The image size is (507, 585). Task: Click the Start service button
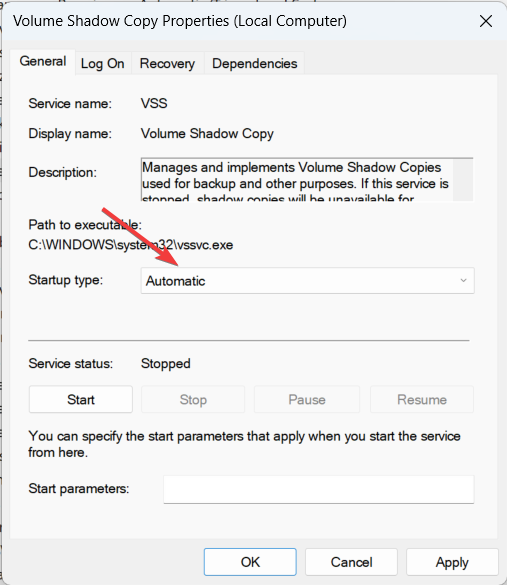81,400
